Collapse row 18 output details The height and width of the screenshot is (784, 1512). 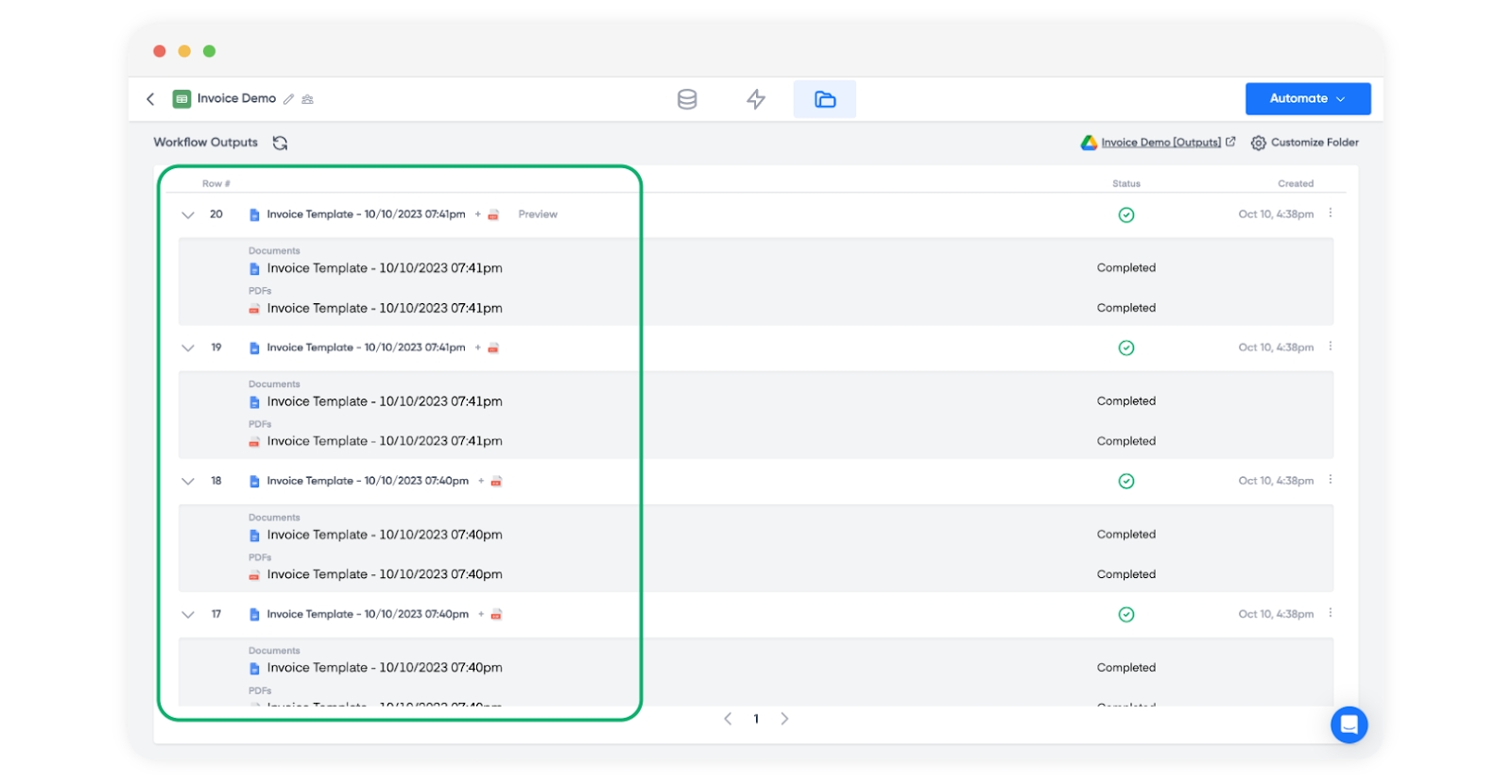pos(188,481)
